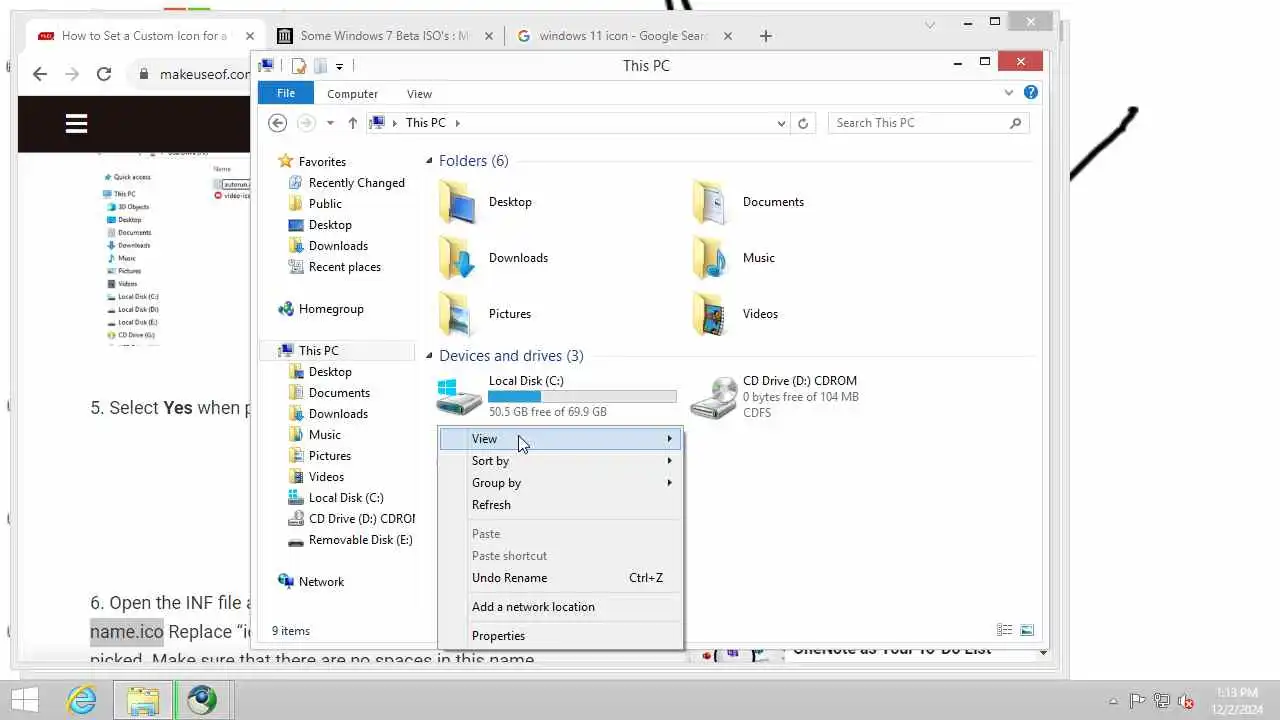This screenshot has width=1280, height=720.
Task: Click the Windows Start button
Action: (24, 700)
